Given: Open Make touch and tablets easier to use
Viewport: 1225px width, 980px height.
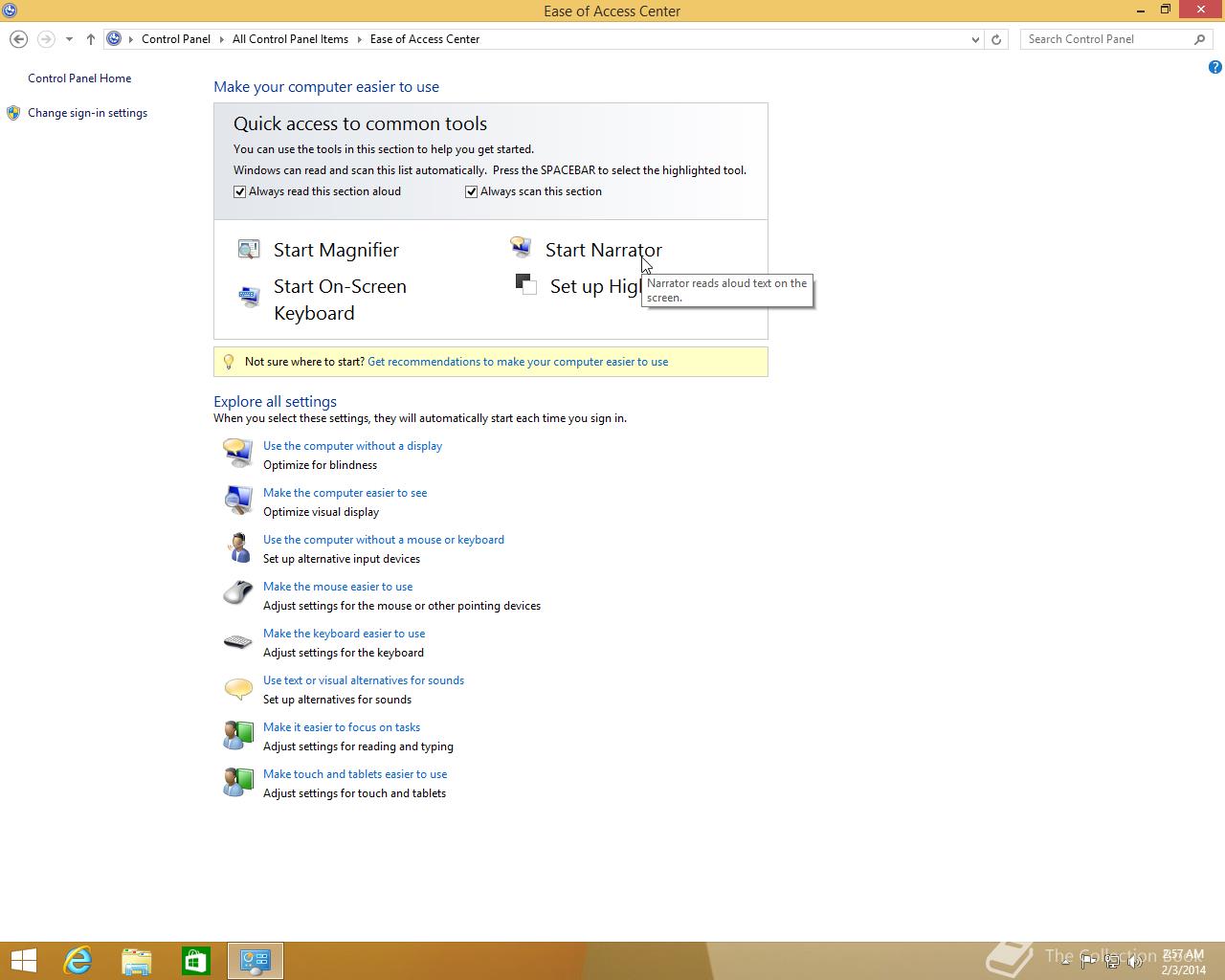Looking at the screenshot, I should click(355, 774).
